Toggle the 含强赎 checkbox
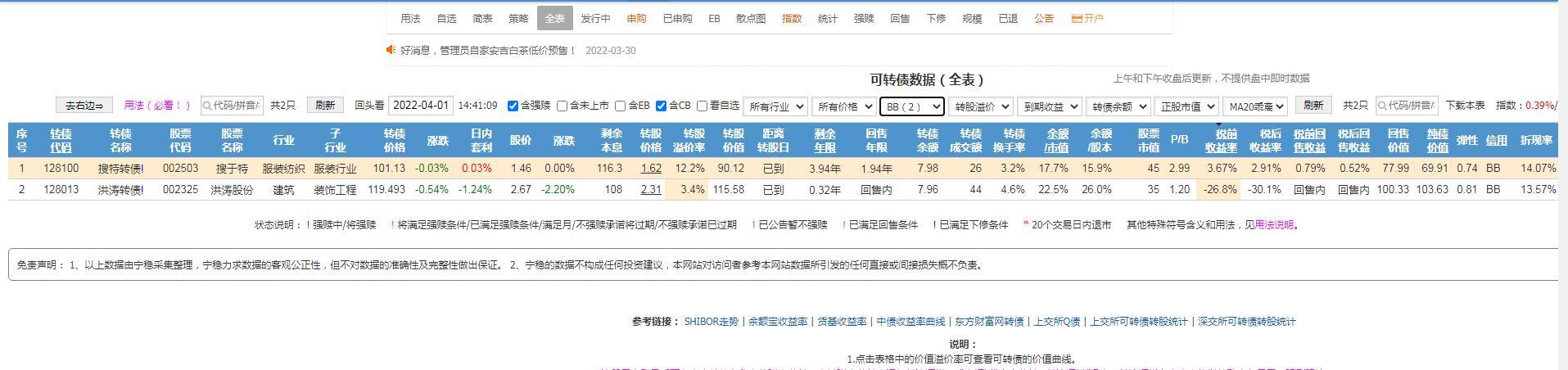The width and height of the screenshot is (1568, 370). coord(513,106)
